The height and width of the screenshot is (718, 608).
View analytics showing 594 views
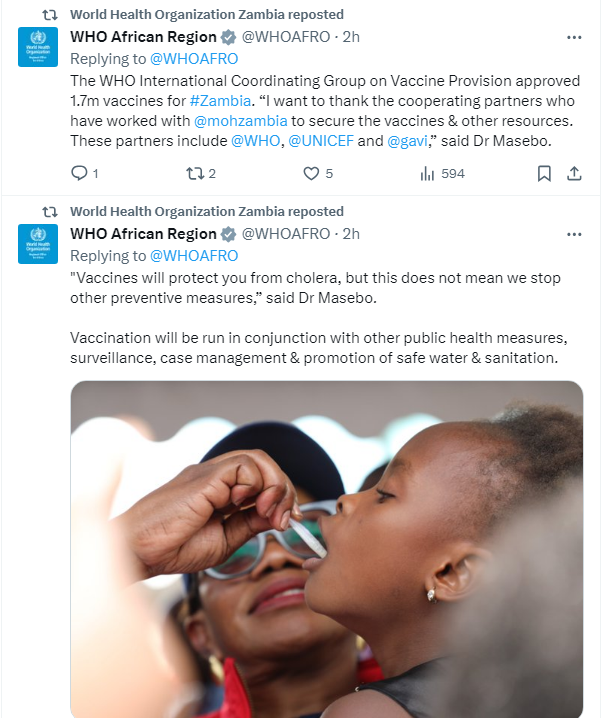(x=428, y=173)
